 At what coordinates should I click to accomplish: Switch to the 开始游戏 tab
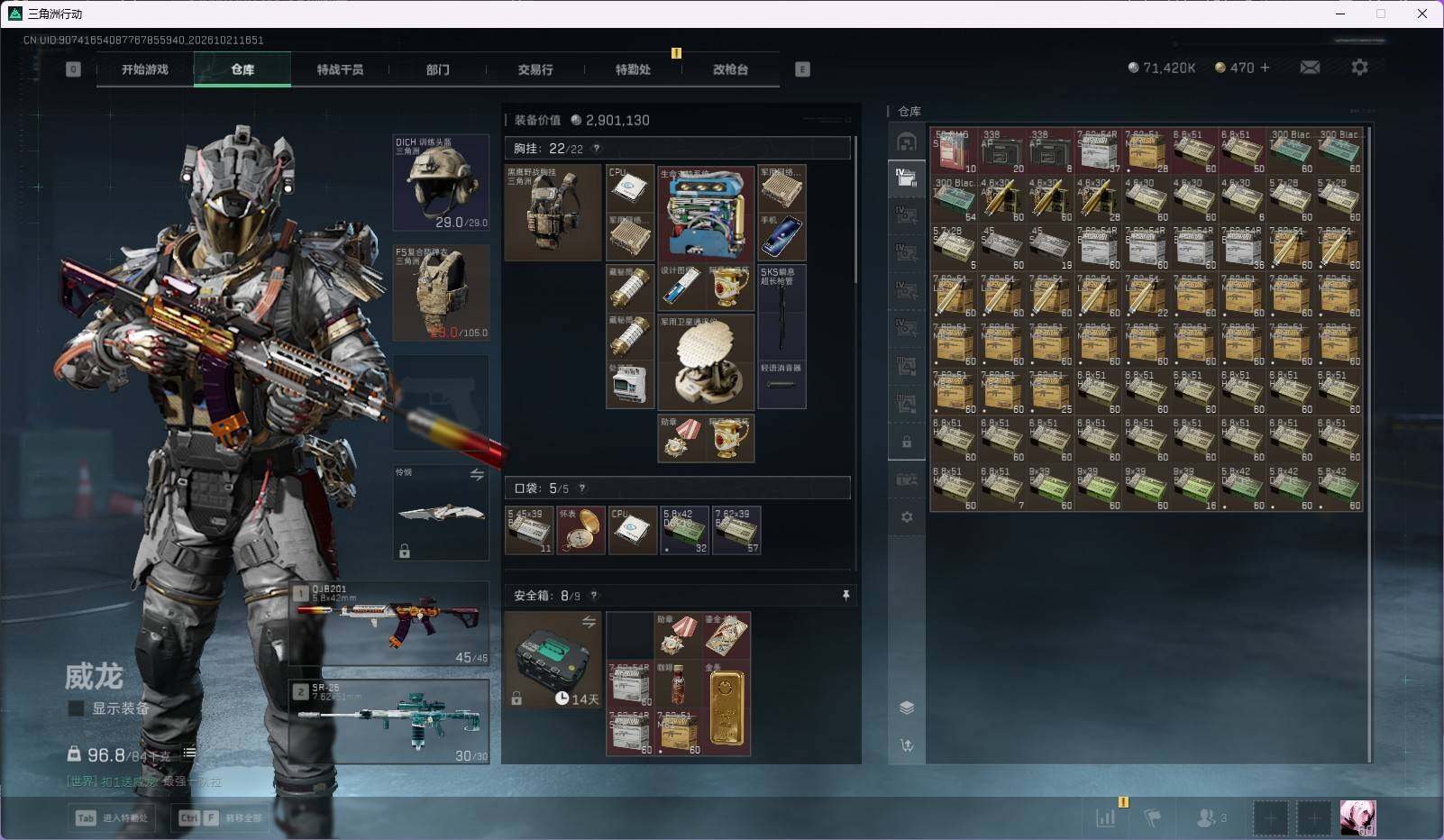click(145, 69)
